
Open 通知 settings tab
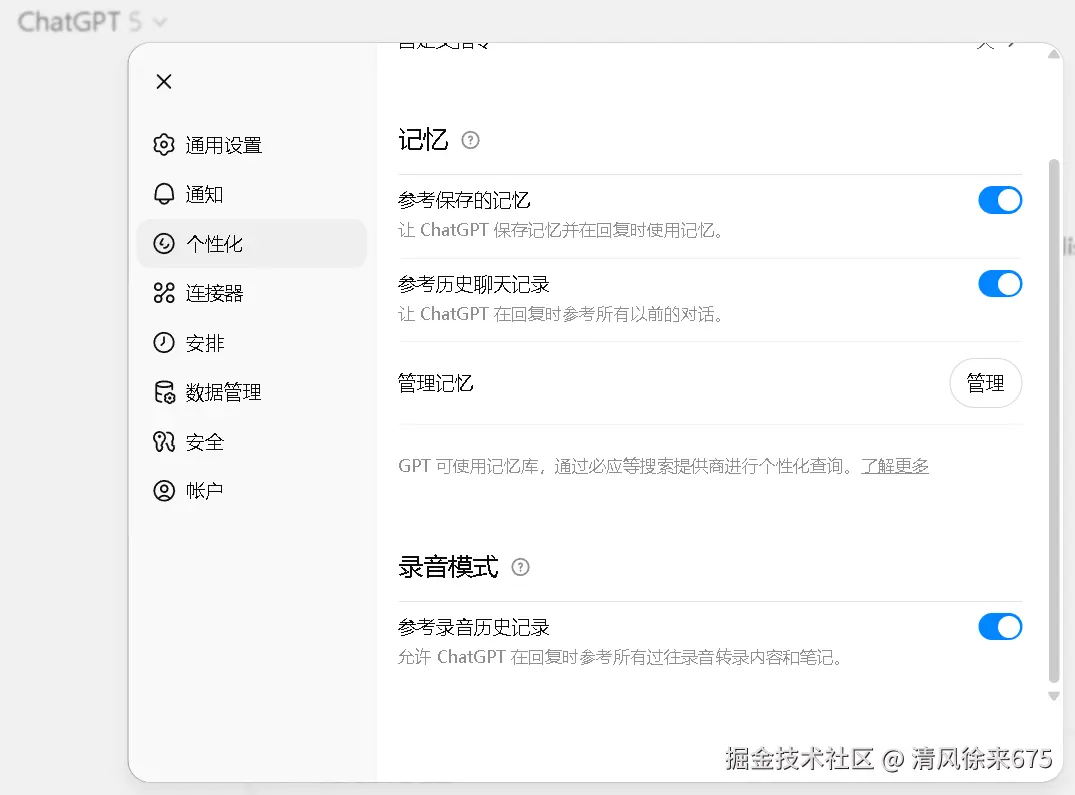click(x=252, y=194)
